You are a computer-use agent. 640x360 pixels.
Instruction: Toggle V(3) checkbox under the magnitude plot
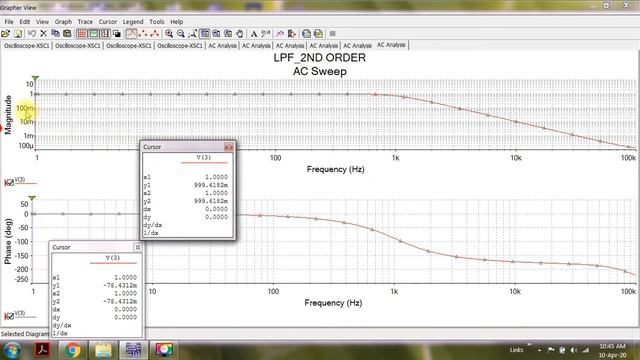tap(9, 183)
